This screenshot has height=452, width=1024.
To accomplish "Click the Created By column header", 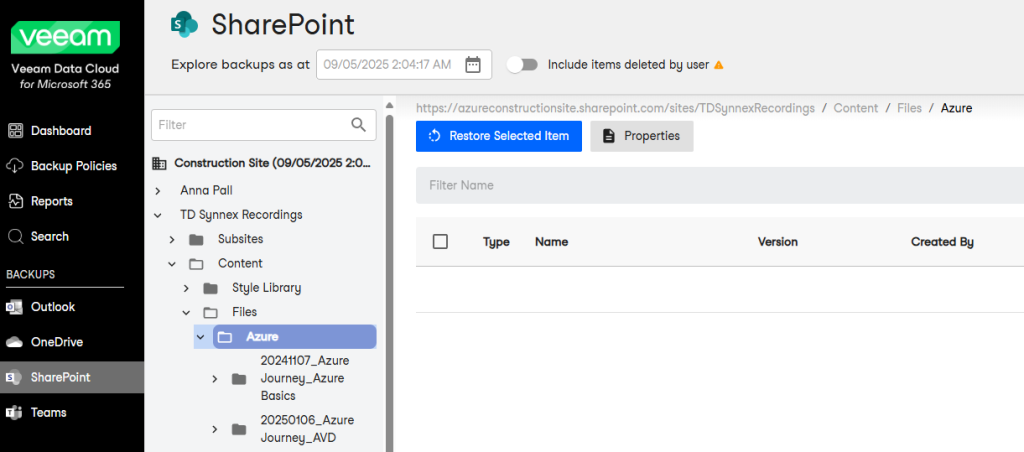I will click(x=942, y=242).
